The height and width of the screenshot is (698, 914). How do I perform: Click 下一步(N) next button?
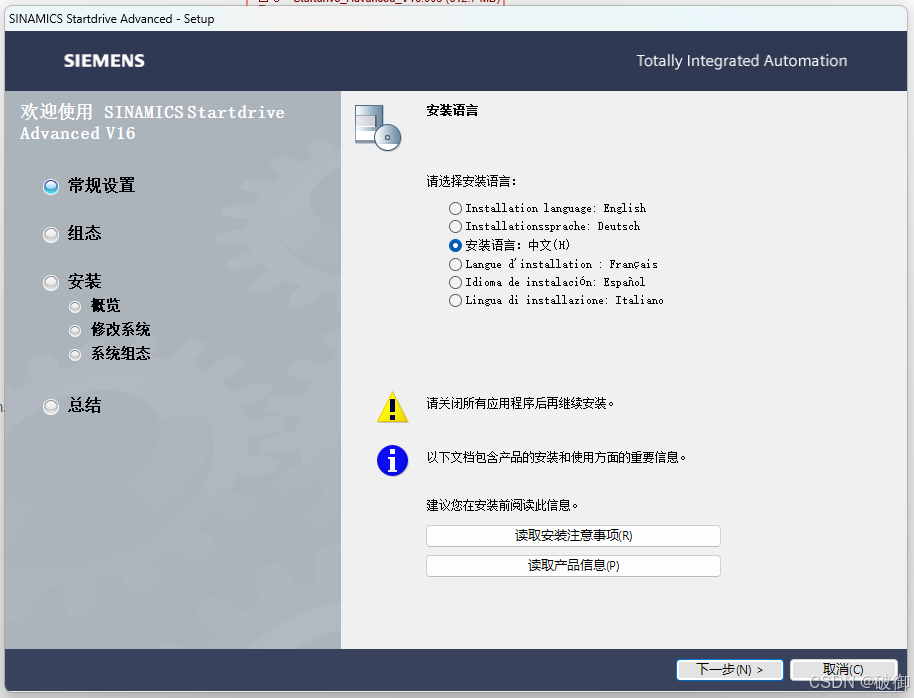tap(729, 669)
